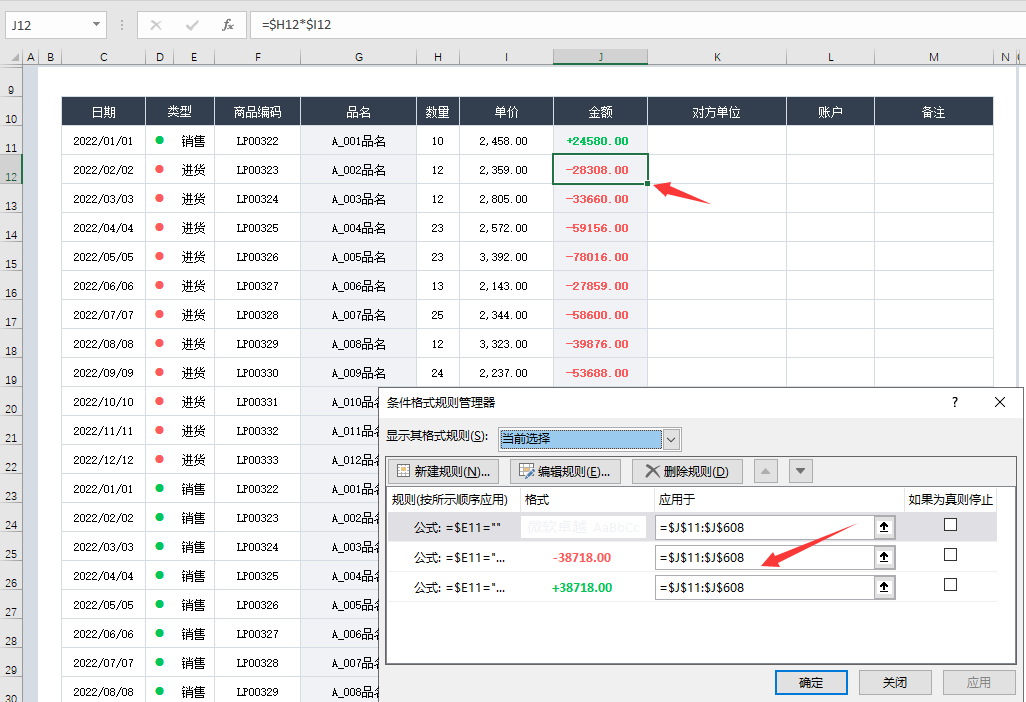Viewport: 1026px width, 702px height.
Task: Click the red dot icon for 2022/12/12 row
Action: tap(159, 459)
